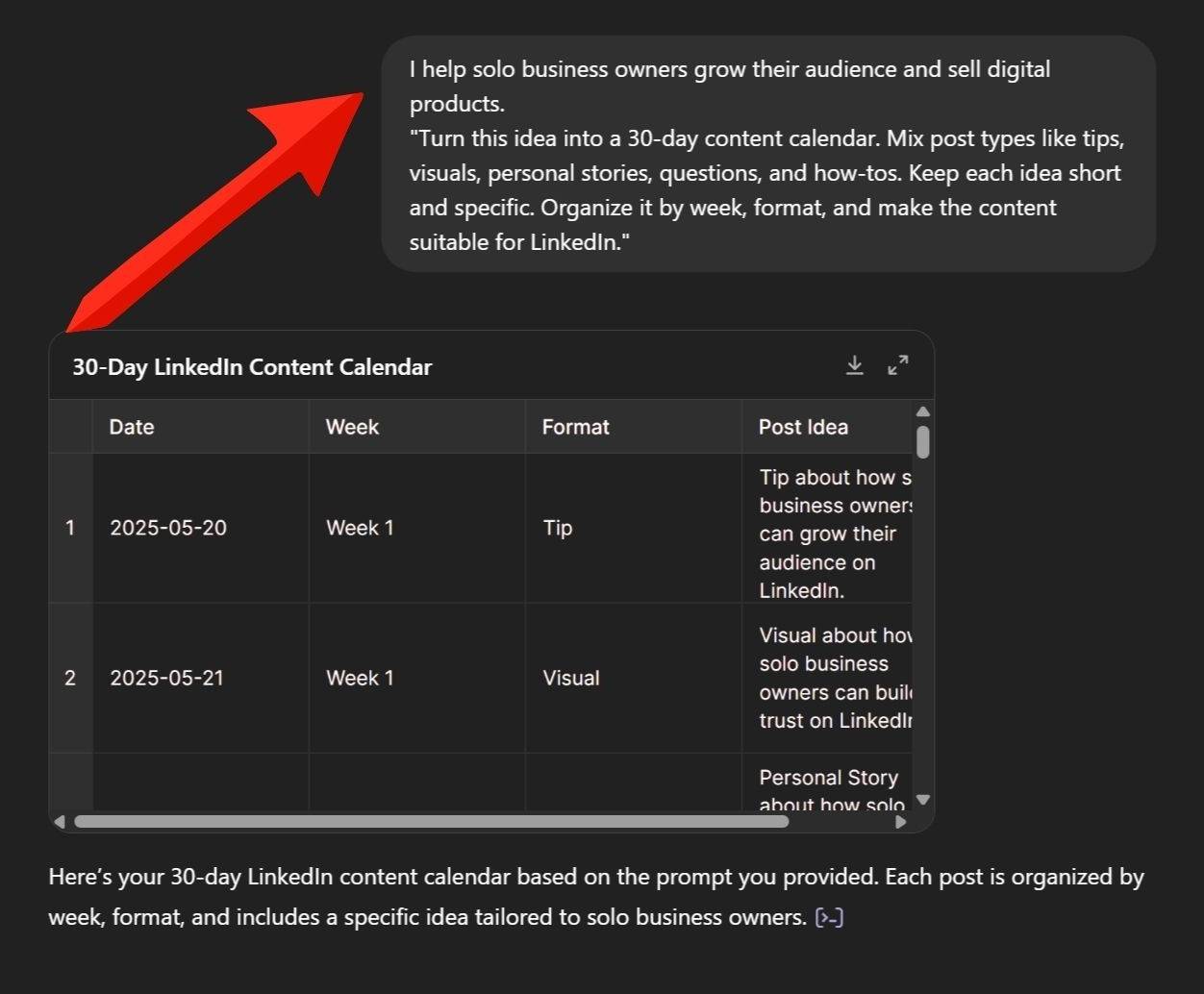Click the 2025-05-20 date cell
Image resolution: width=1204 pixels, height=994 pixels.
[201, 528]
